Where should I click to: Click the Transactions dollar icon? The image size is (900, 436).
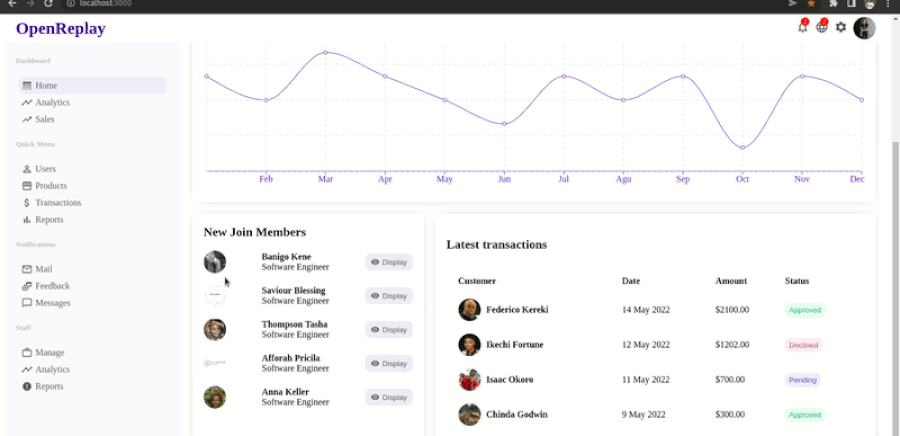point(26,203)
